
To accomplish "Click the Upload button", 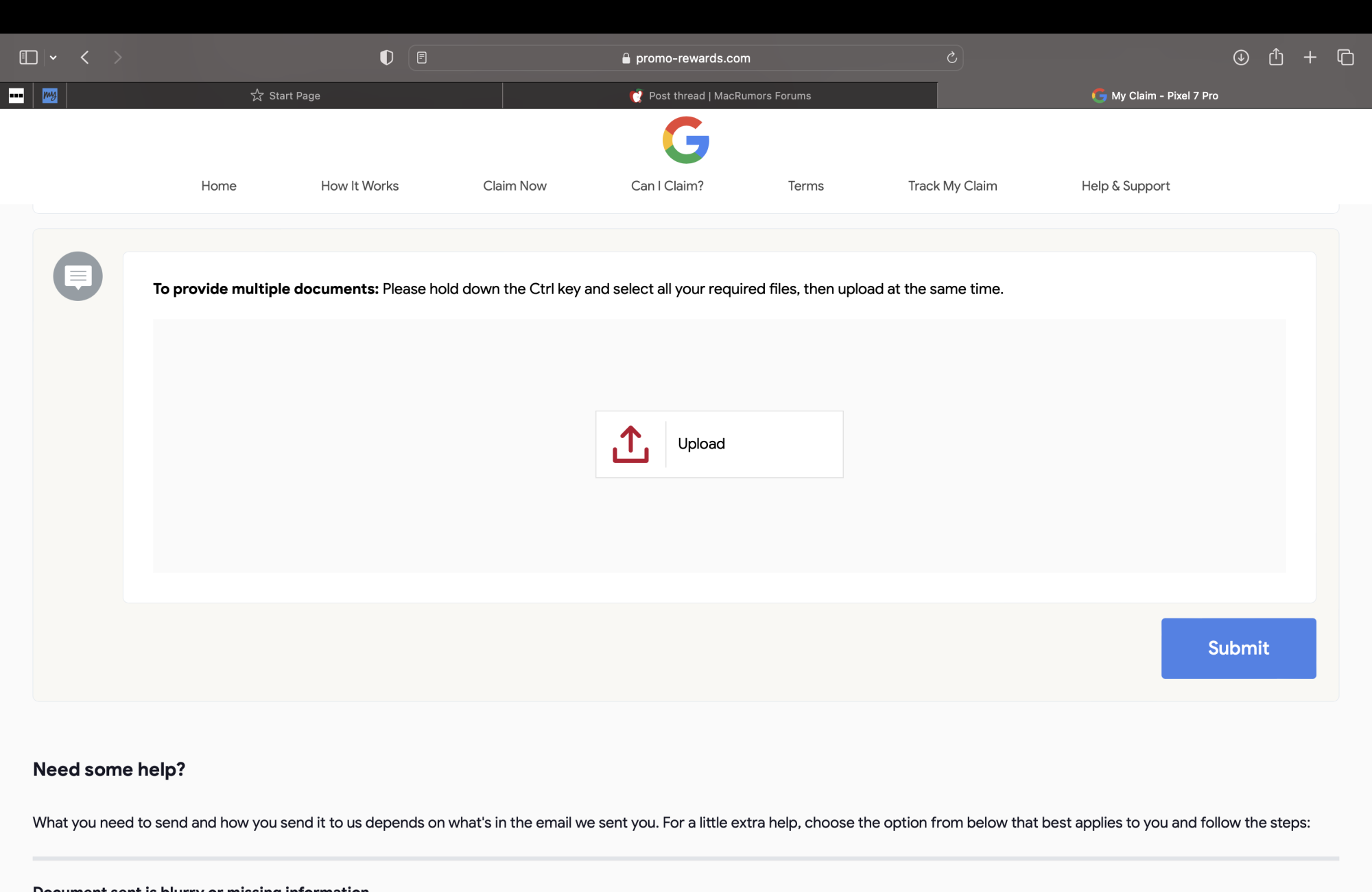I will pos(719,444).
